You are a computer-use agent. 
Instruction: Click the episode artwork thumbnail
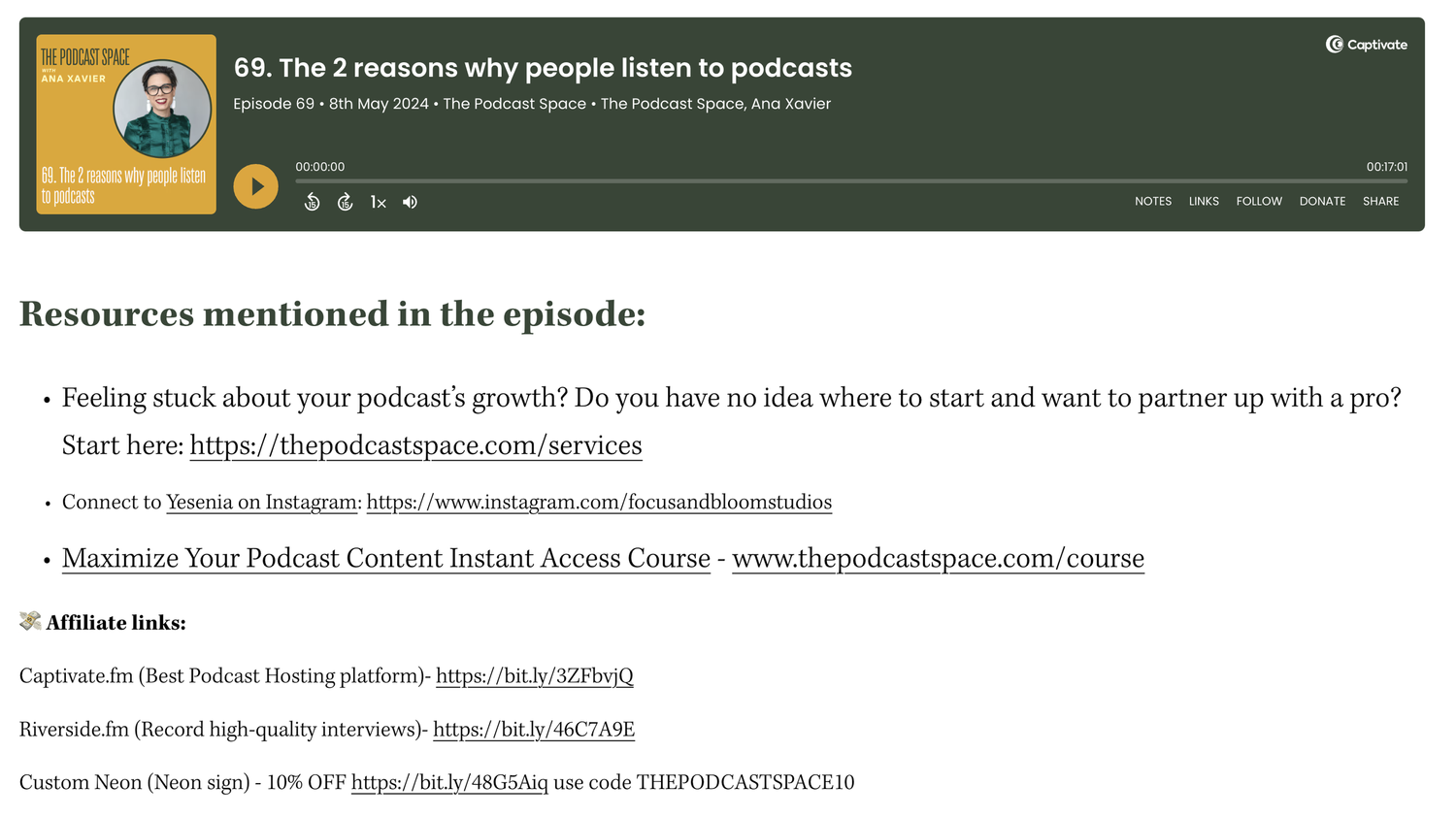(x=125, y=125)
